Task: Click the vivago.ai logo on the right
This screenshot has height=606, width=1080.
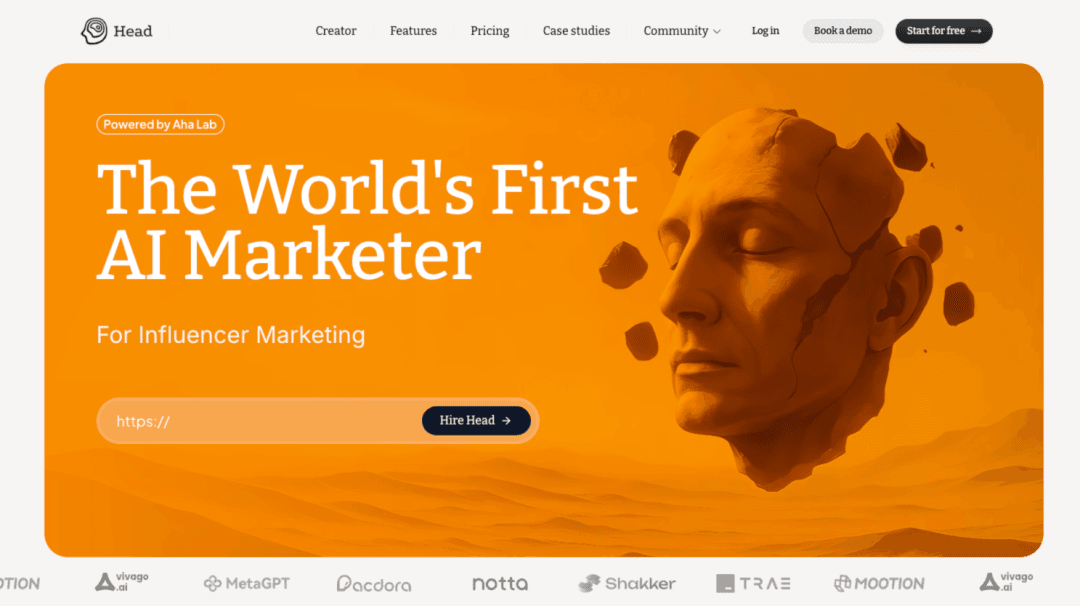Action: coord(1007,582)
